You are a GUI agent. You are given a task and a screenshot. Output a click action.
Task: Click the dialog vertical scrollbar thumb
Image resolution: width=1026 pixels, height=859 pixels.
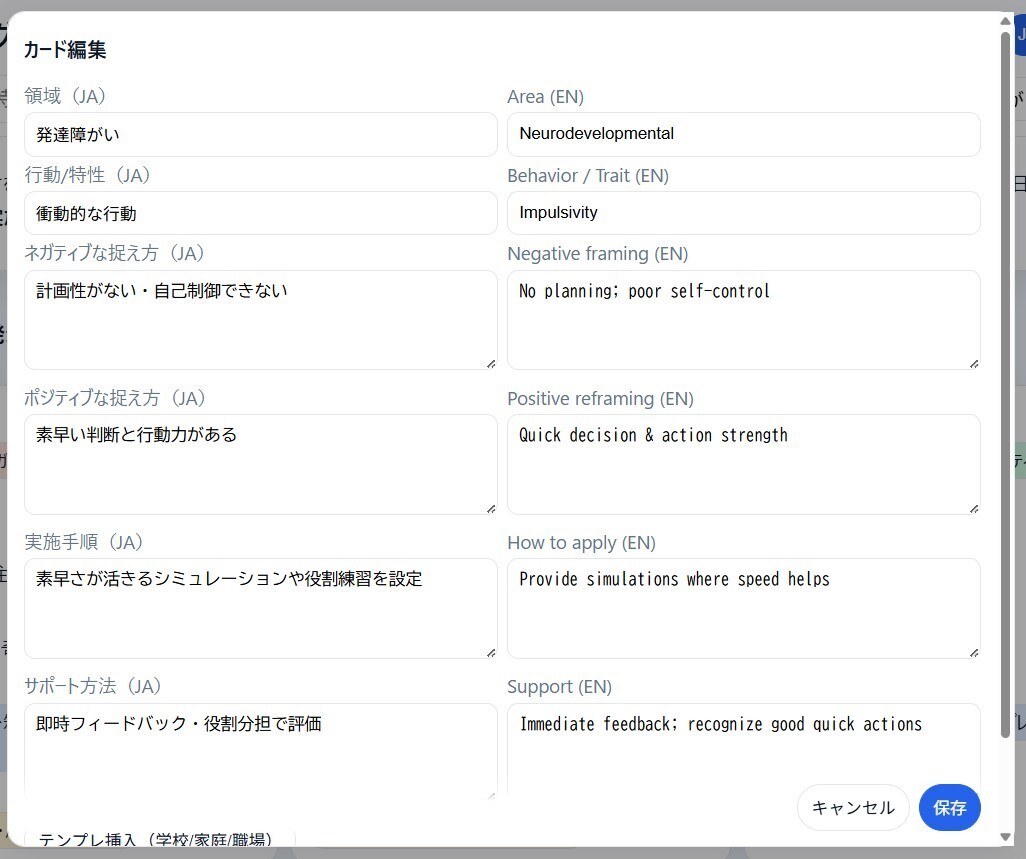pyautogui.click(x=1006, y=385)
